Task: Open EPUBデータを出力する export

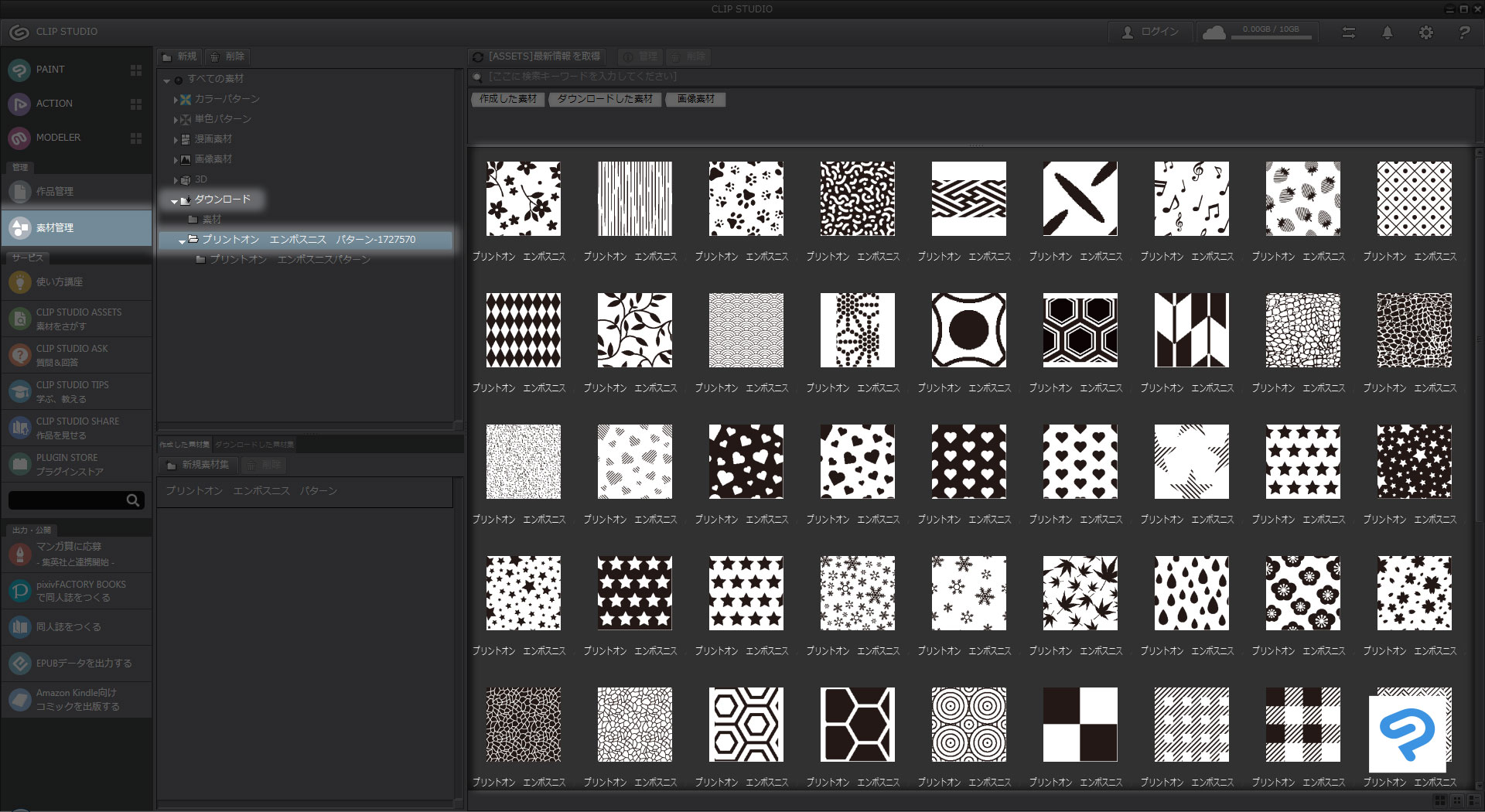Action: click(x=77, y=664)
